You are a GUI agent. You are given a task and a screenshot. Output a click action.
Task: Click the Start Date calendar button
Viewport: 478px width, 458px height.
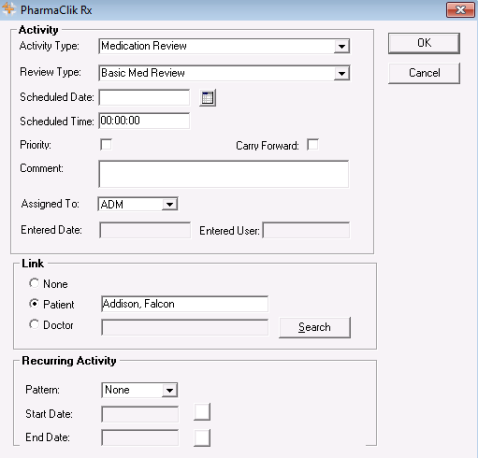[202, 412]
